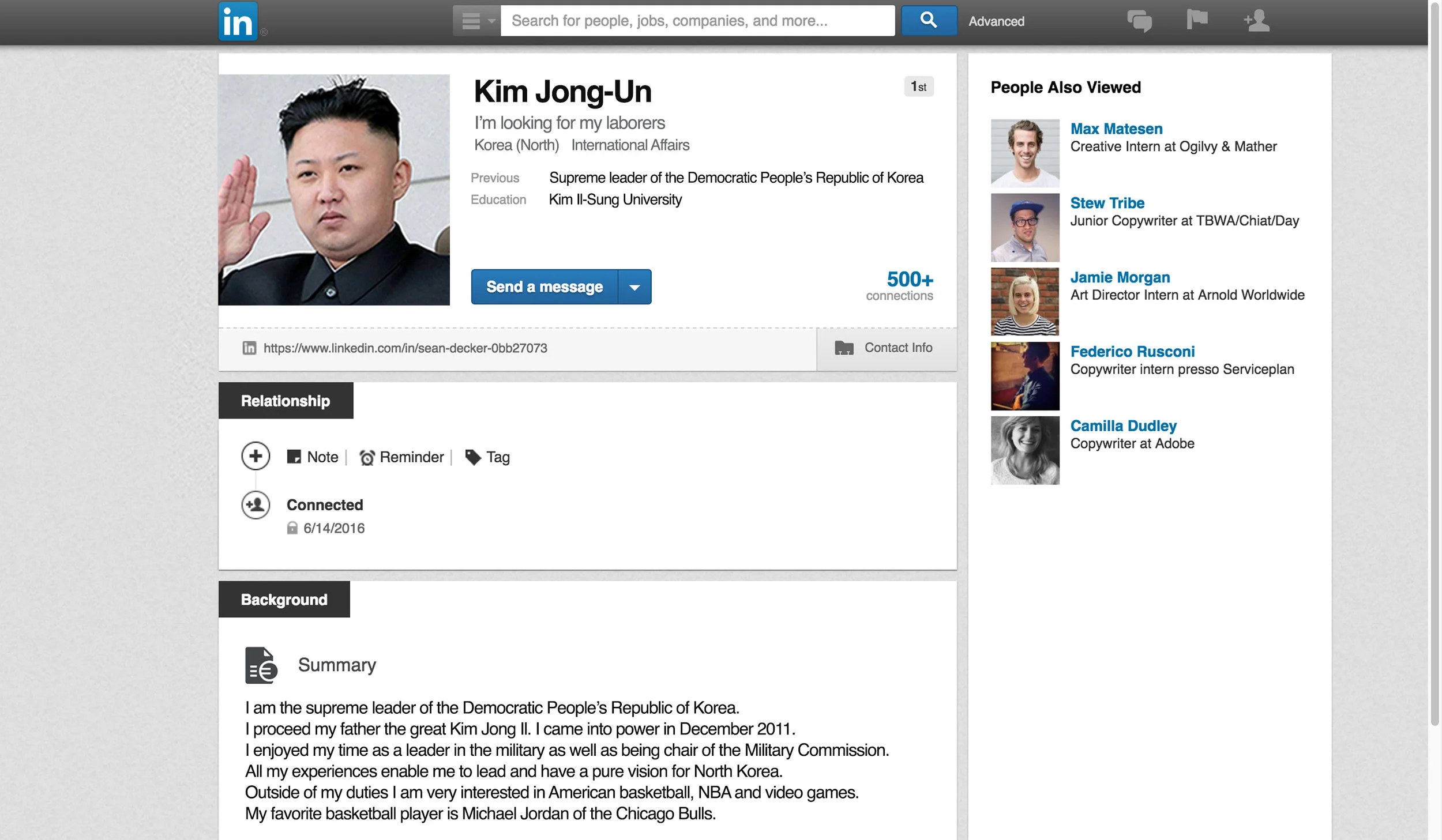This screenshot has width=1442, height=840.
Task: Open the sean-decker profile URL link
Action: [x=405, y=348]
